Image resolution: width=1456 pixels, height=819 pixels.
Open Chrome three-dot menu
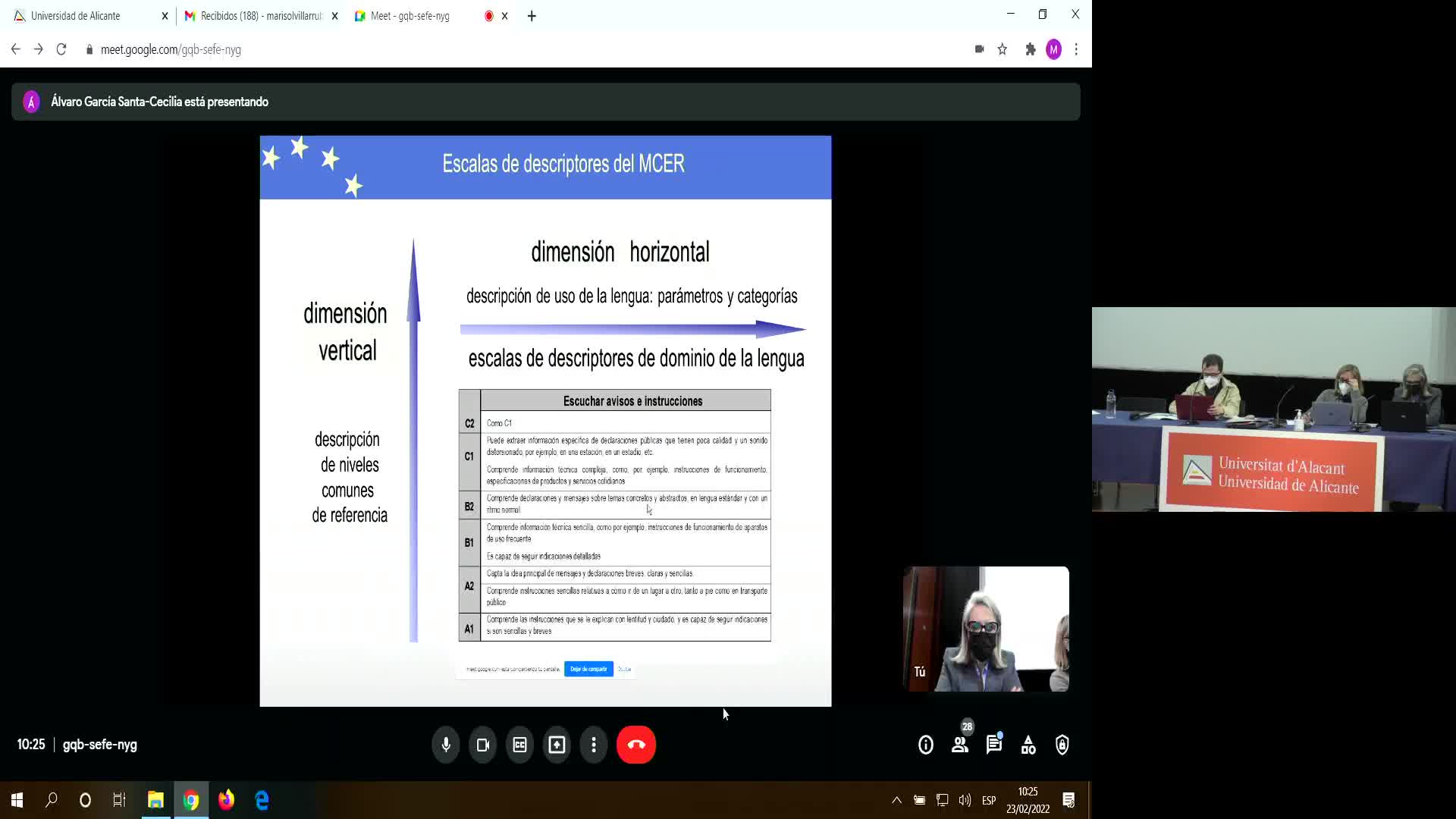(1076, 49)
